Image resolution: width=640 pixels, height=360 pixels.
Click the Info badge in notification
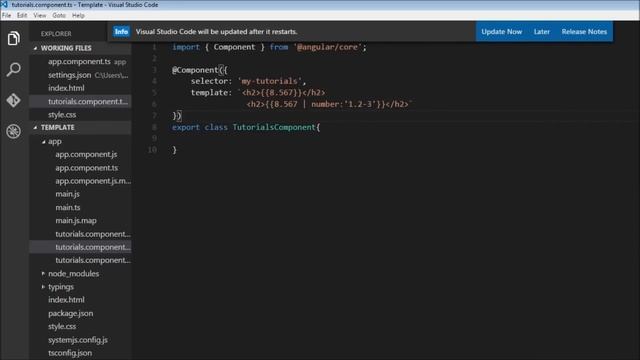[x=121, y=32]
